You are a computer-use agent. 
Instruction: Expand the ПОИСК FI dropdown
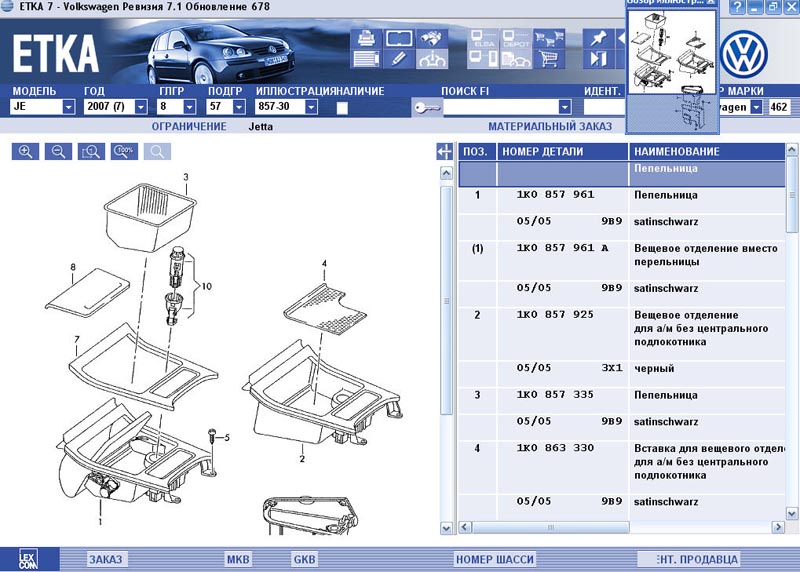pos(564,107)
